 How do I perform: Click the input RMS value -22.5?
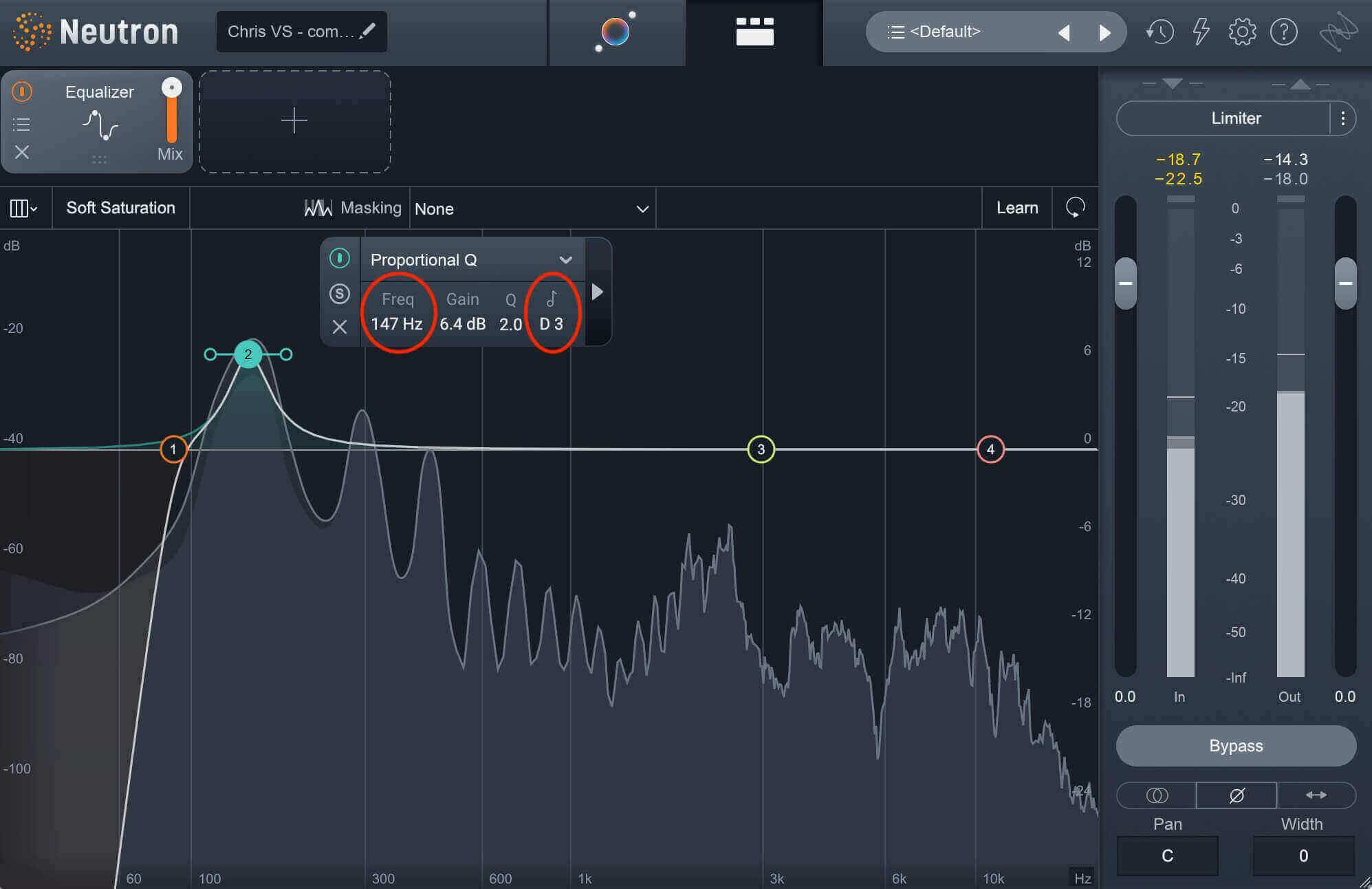click(1178, 179)
